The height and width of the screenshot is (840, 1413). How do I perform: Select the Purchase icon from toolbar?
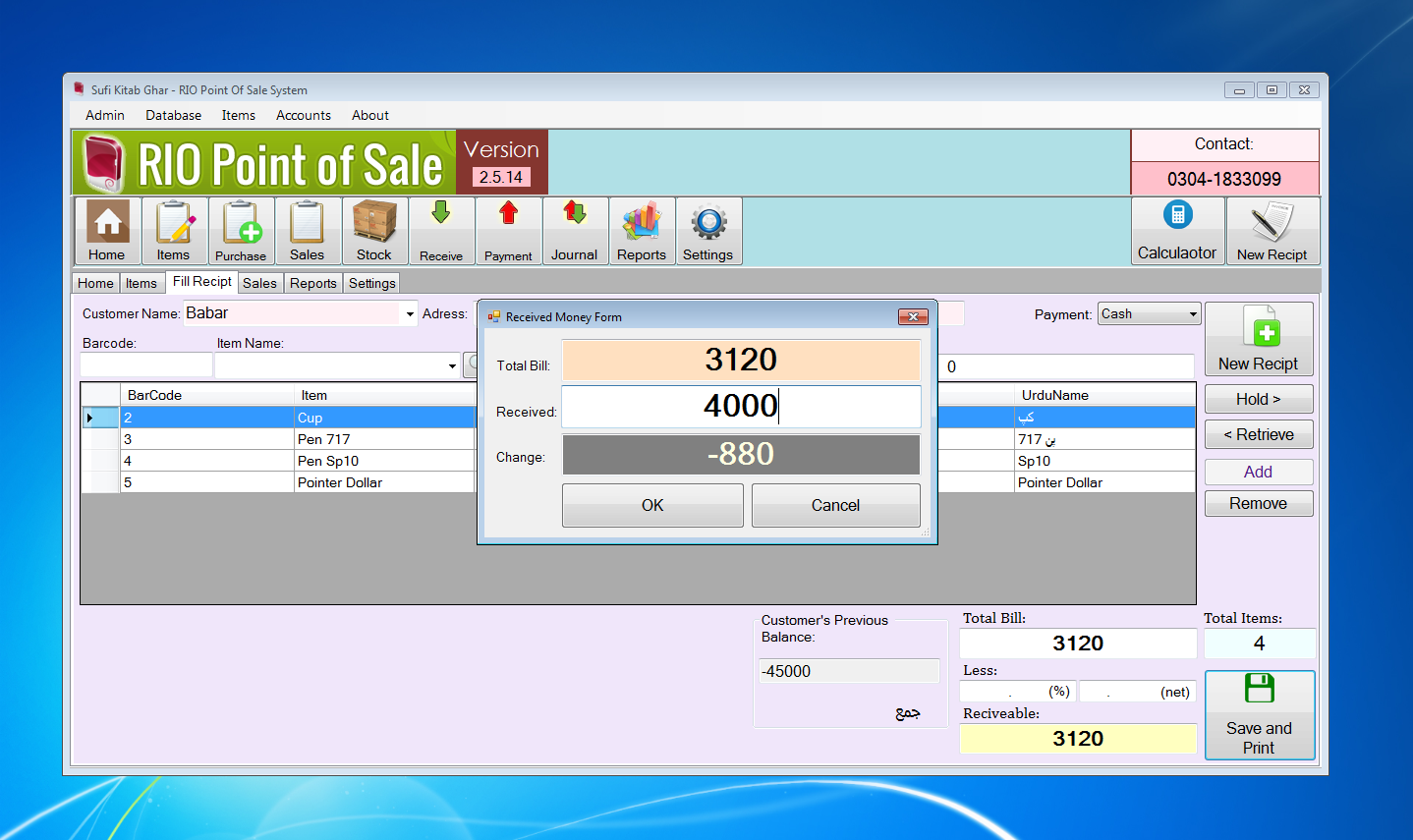(x=241, y=230)
